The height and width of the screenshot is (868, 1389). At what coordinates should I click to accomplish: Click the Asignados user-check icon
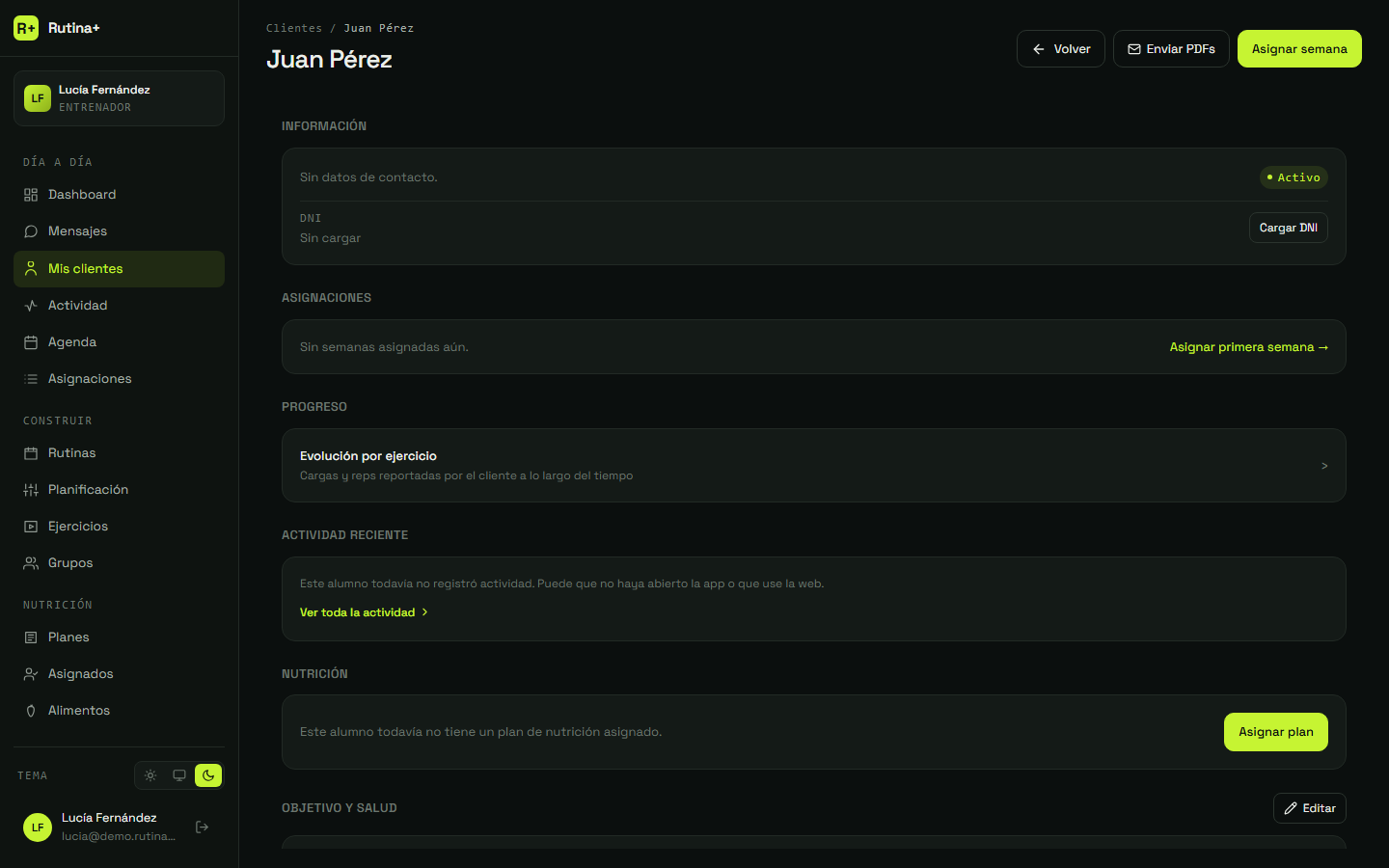31,674
